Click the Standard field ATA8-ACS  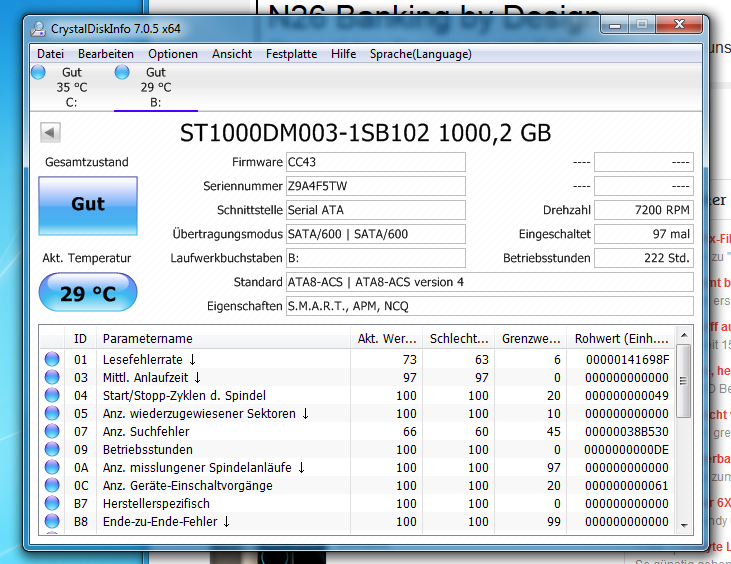(490, 282)
